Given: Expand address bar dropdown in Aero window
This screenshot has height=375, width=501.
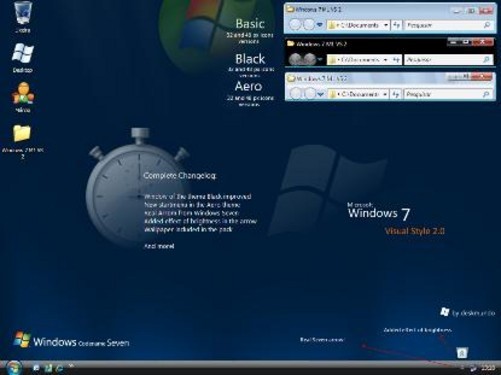Looking at the screenshot, I should (x=385, y=94).
